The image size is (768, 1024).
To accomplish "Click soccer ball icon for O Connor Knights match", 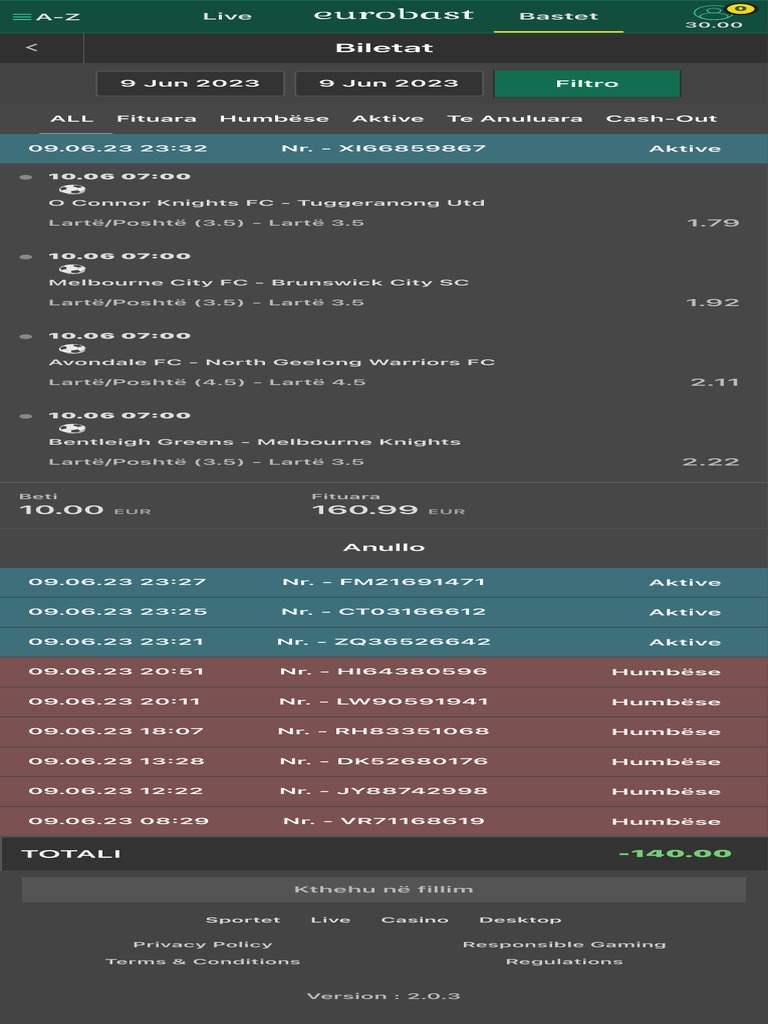I will [x=72, y=189].
